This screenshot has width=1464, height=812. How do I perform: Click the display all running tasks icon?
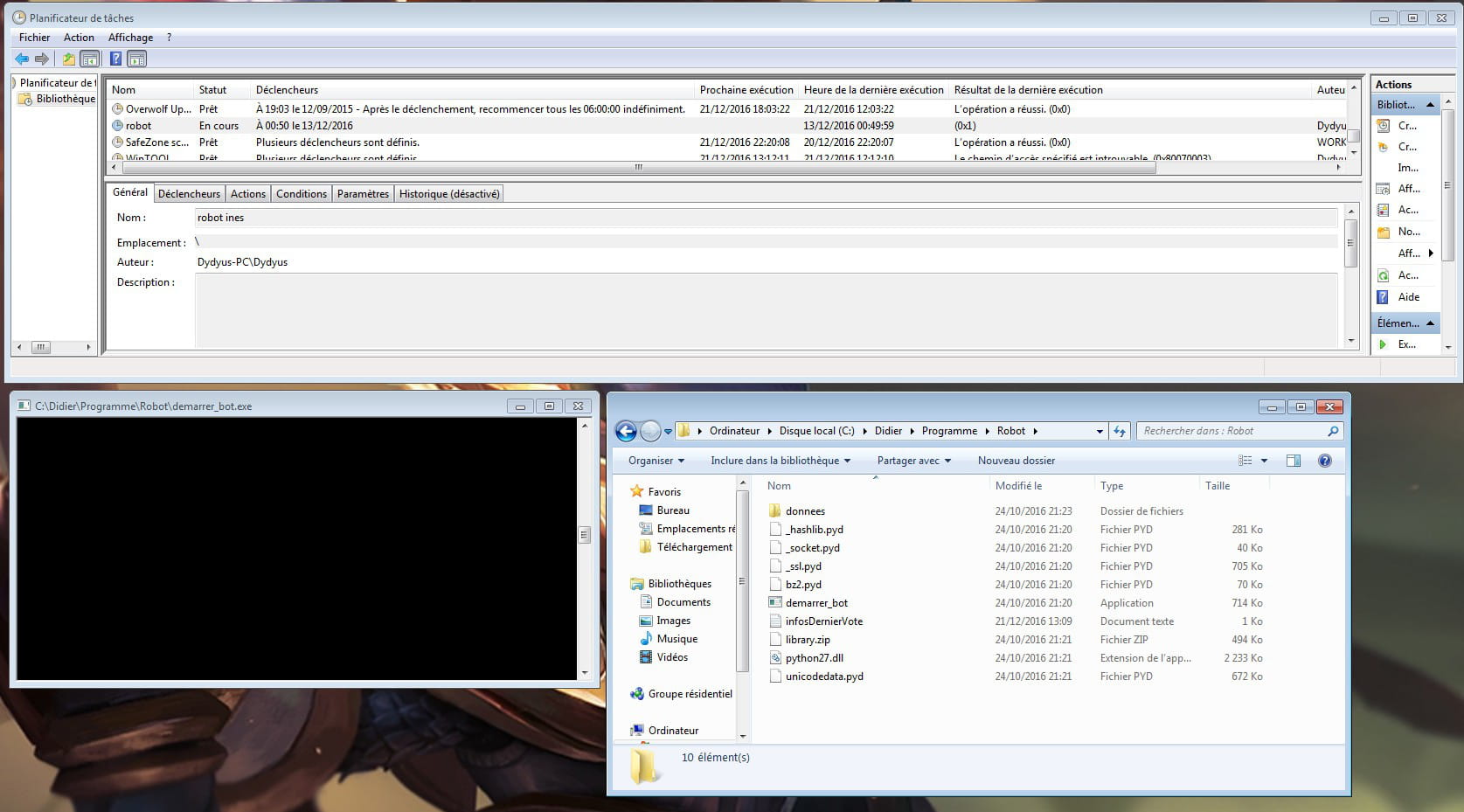(1384, 189)
